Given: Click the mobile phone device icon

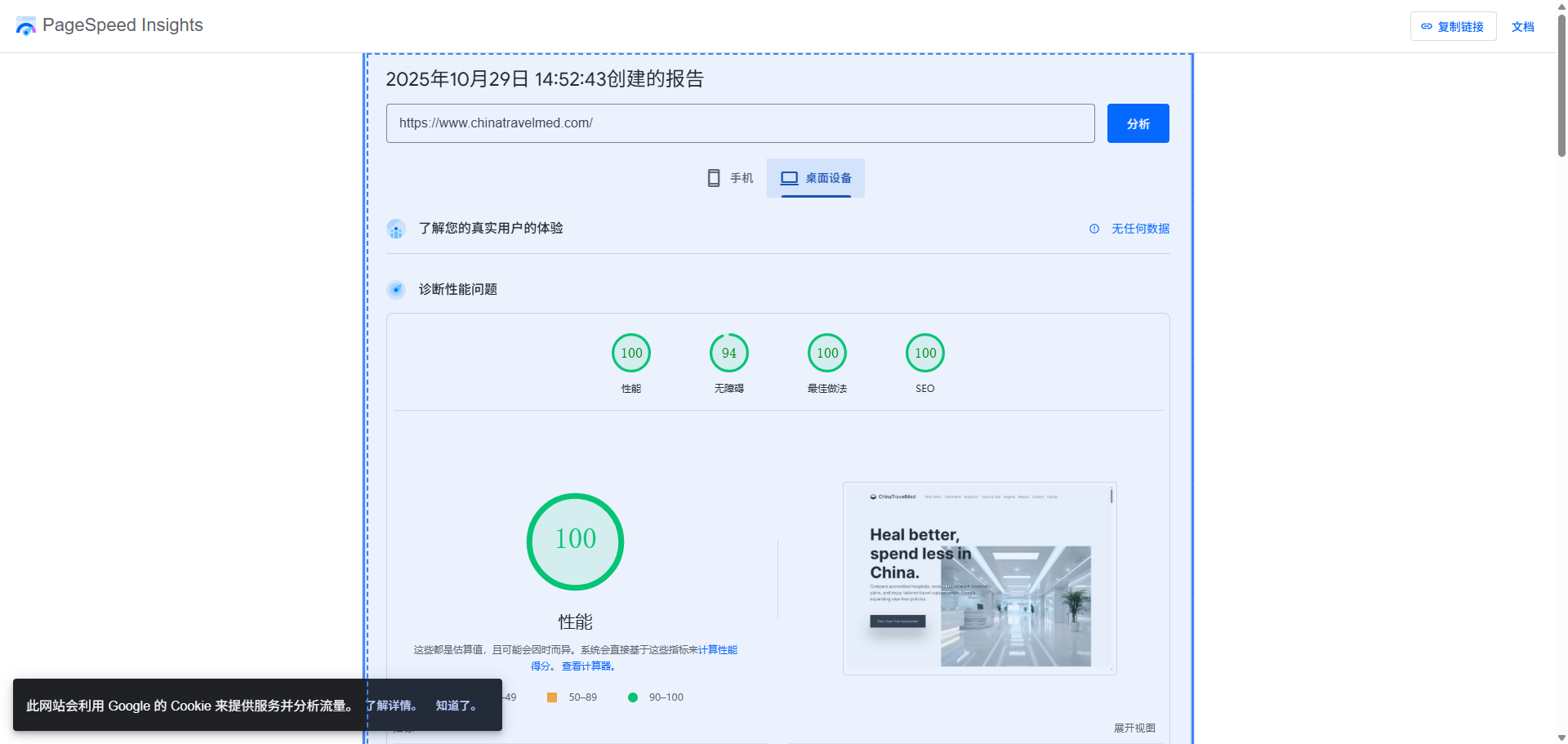Looking at the screenshot, I should [713, 178].
